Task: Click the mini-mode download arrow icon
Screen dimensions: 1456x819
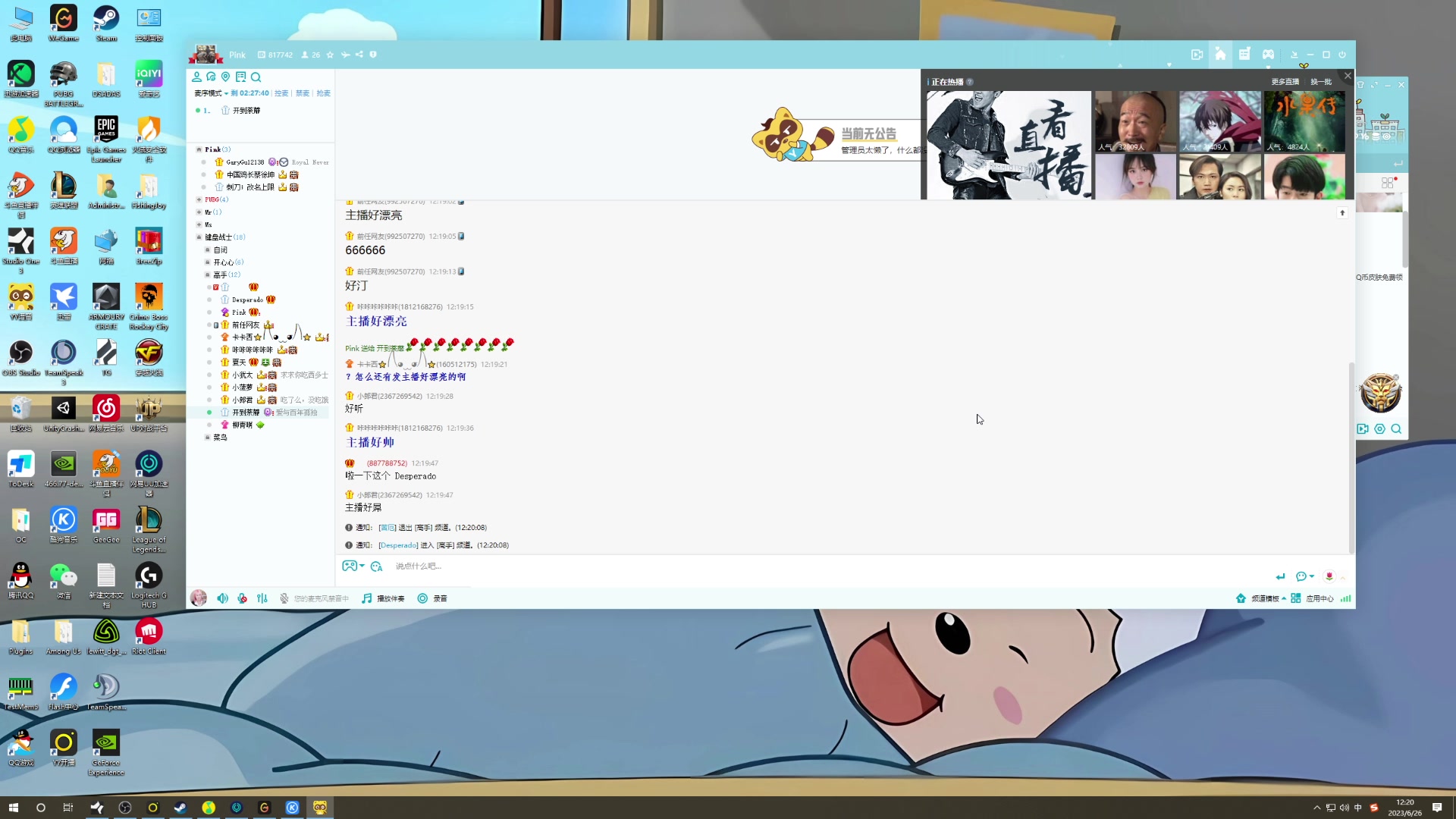Action: 1294,55
